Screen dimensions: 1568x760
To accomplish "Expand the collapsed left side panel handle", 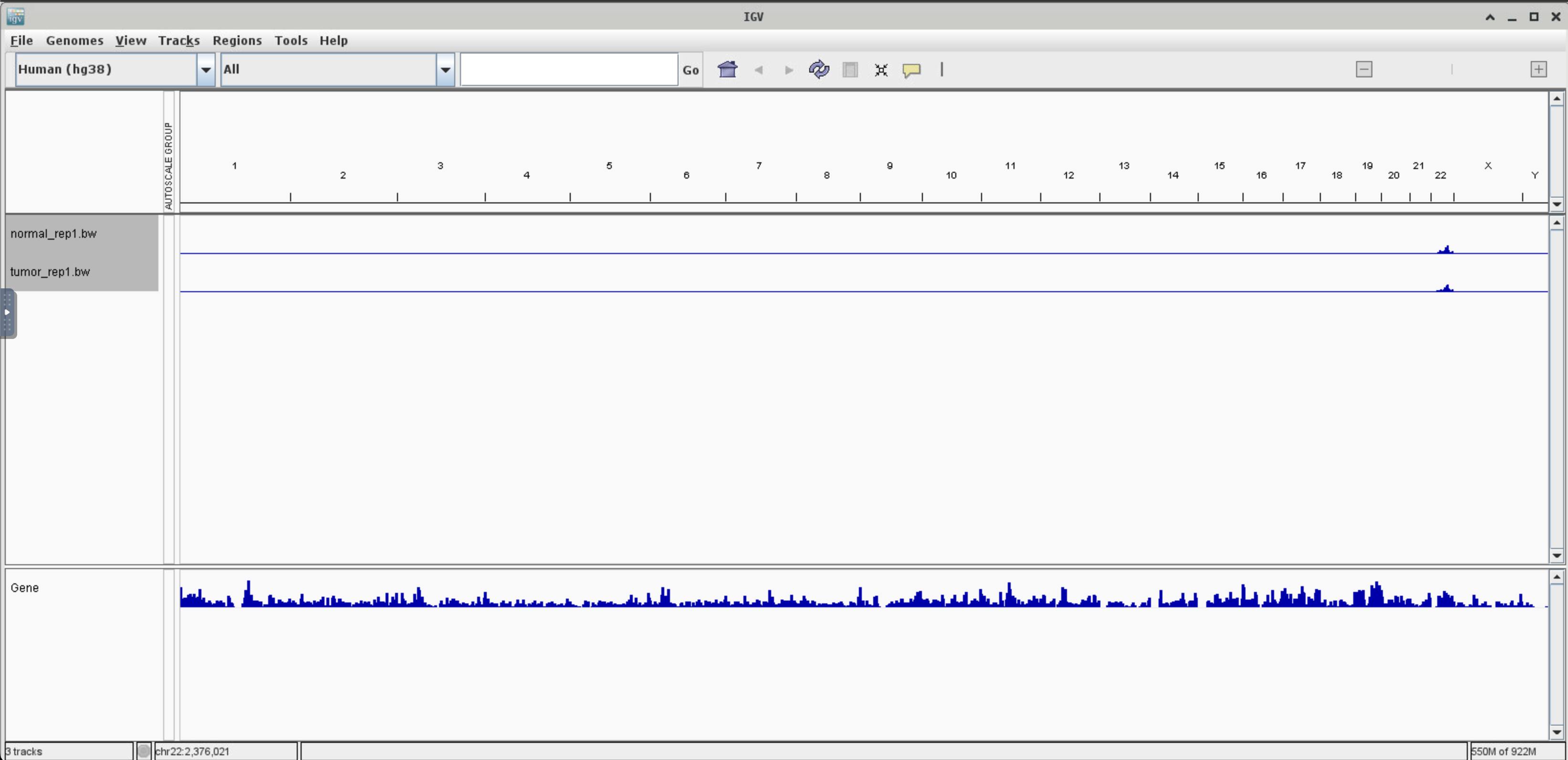I will point(7,313).
